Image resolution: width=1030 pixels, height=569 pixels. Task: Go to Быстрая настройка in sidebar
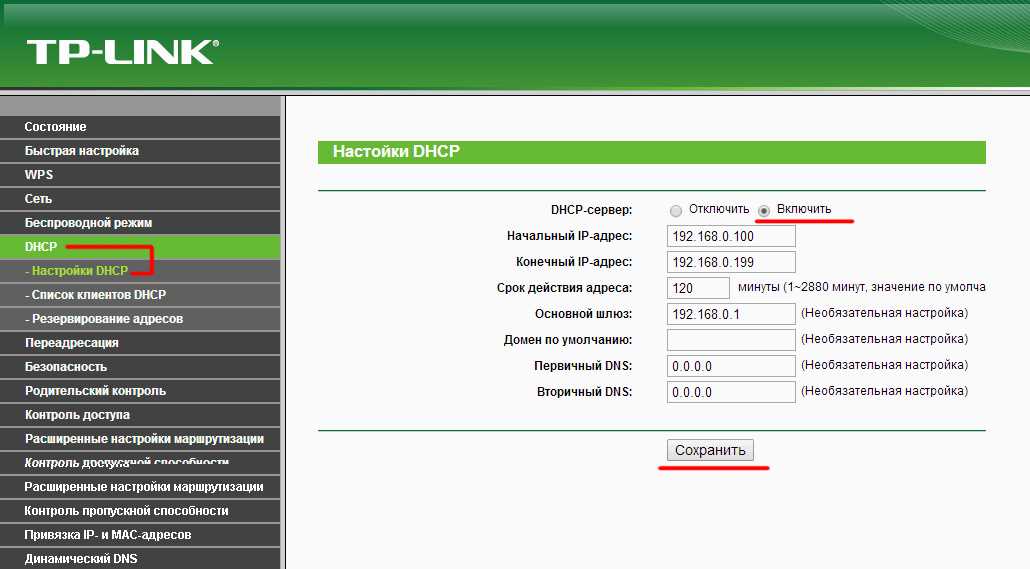tap(82, 151)
